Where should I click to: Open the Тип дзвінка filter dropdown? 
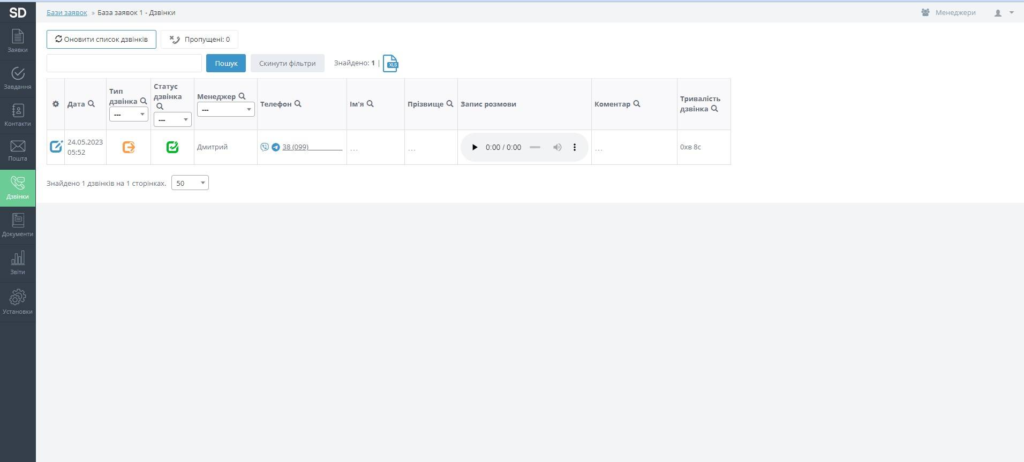coord(128,114)
